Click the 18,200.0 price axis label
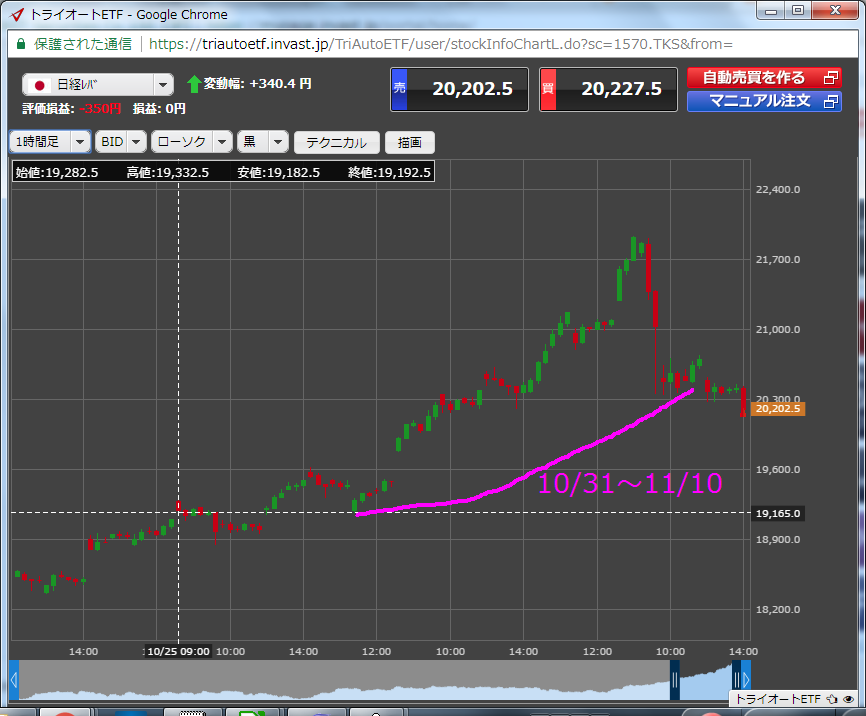Viewport: 866px width, 716px height. pyautogui.click(x=778, y=609)
